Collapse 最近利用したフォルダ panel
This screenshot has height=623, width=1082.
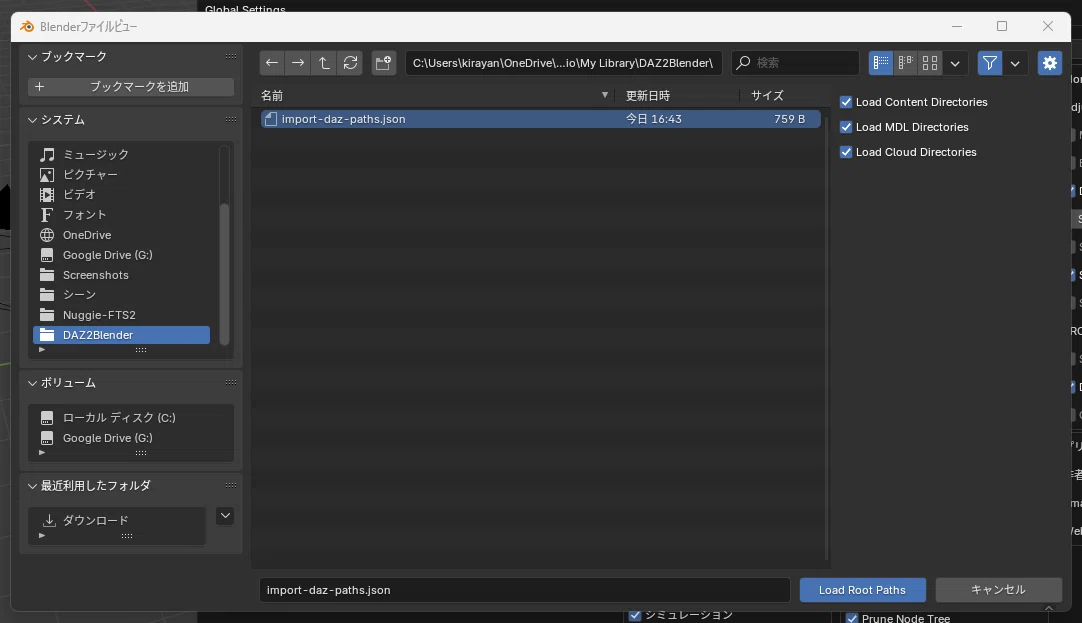32,486
